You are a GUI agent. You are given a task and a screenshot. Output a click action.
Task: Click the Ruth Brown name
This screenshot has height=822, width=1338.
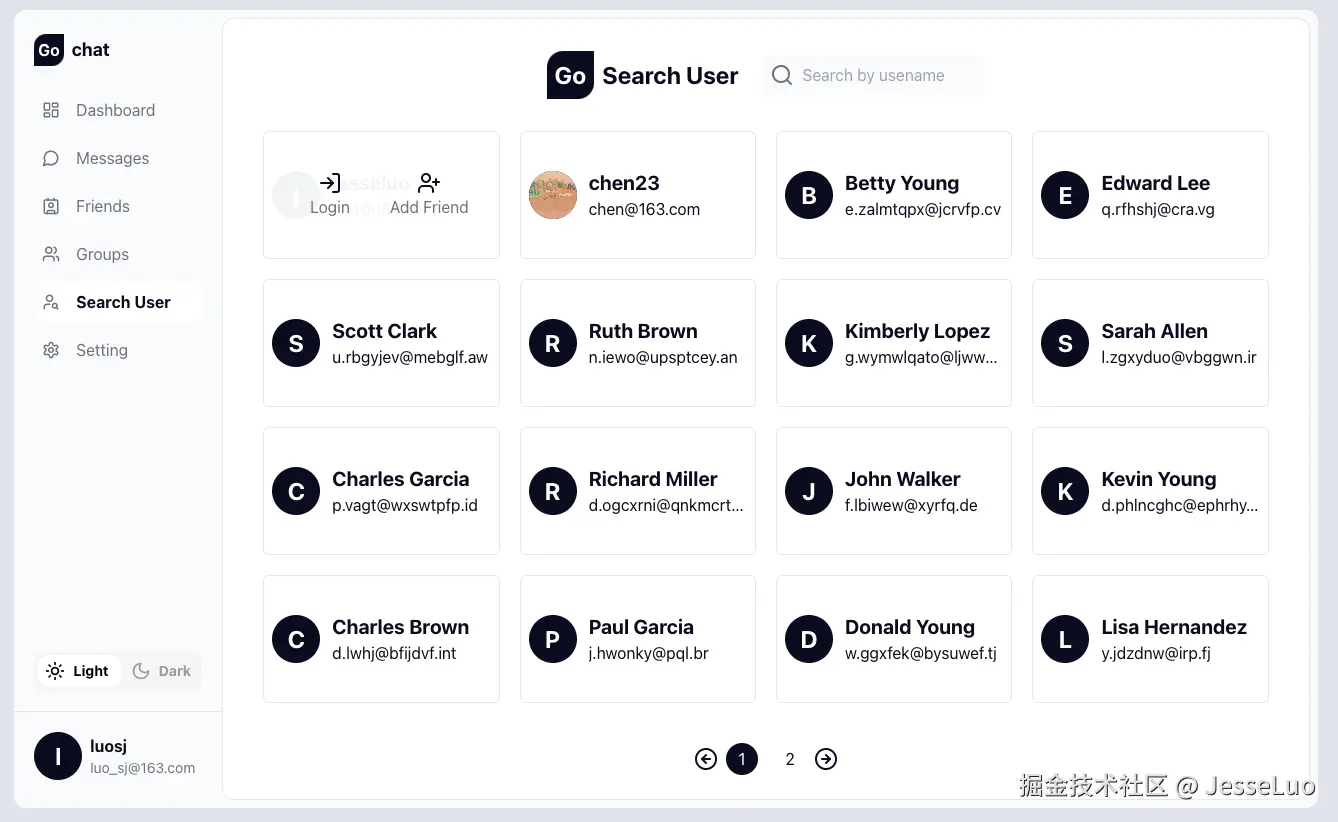[643, 331]
